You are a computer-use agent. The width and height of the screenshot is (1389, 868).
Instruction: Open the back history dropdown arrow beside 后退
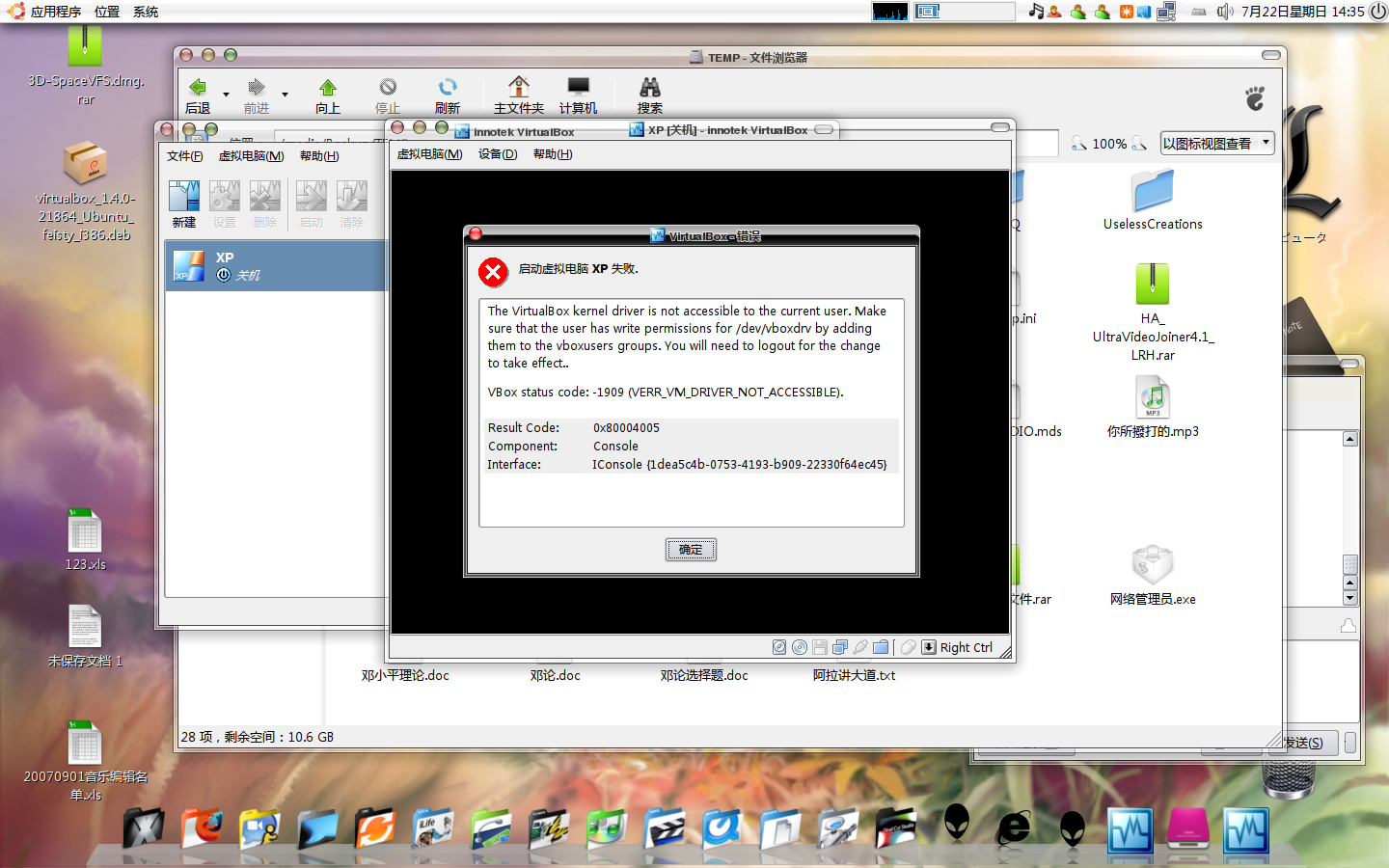pyautogui.click(x=226, y=95)
